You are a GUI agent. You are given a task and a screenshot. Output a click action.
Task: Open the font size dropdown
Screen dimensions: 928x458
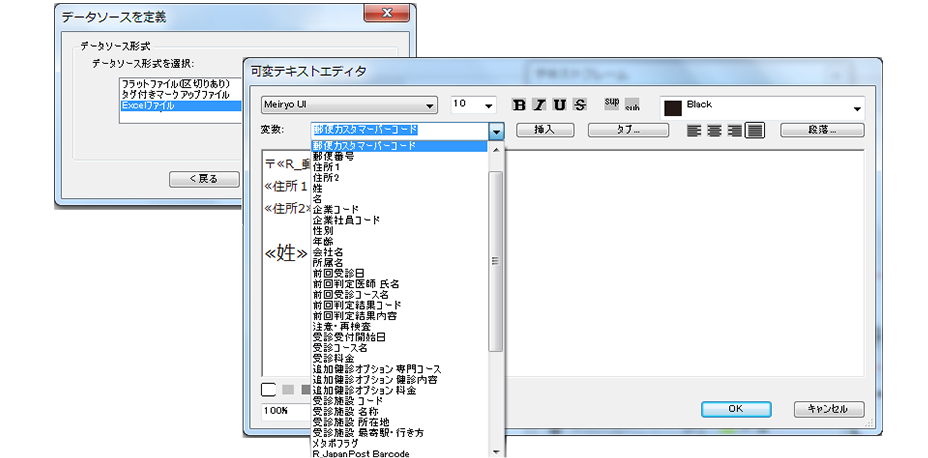click(x=489, y=105)
